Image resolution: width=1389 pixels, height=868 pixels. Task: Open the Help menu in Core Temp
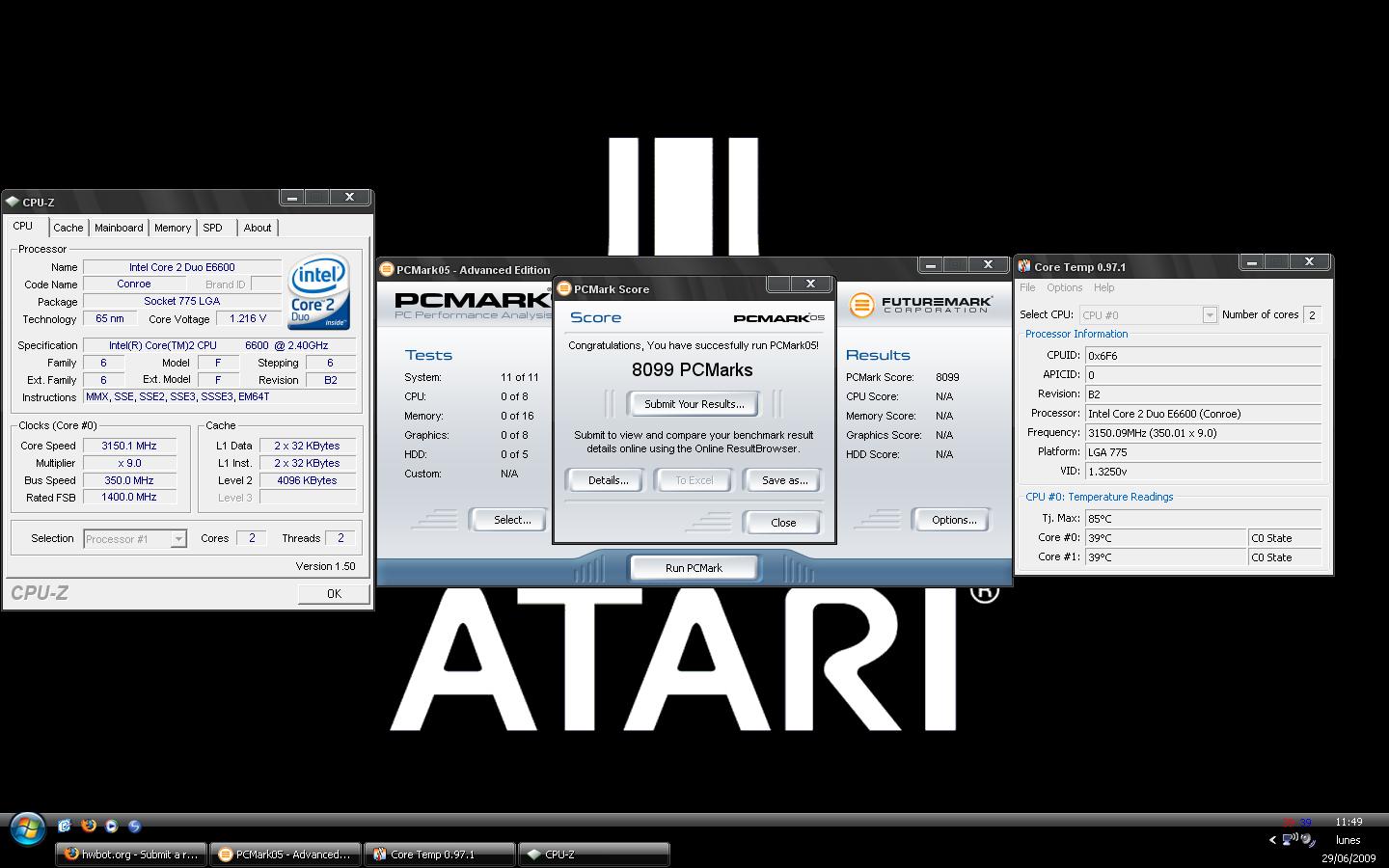pos(1103,287)
